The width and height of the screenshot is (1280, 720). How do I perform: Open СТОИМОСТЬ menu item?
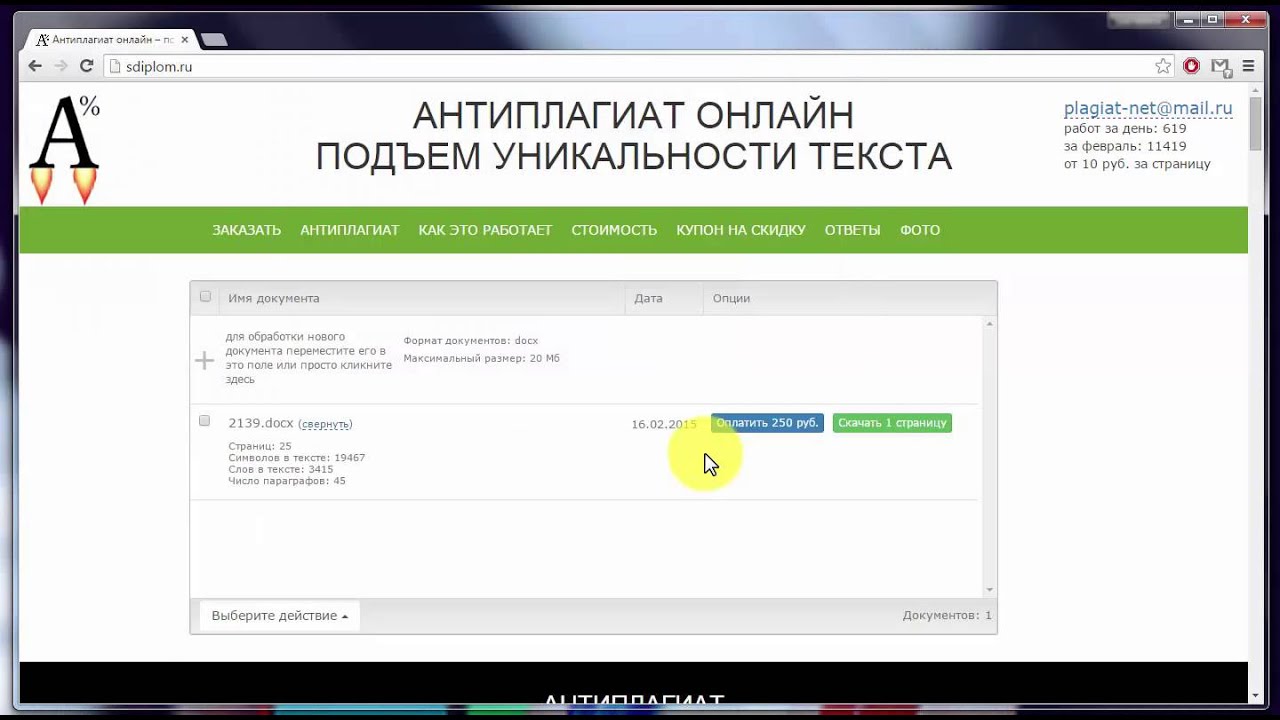[x=614, y=230]
